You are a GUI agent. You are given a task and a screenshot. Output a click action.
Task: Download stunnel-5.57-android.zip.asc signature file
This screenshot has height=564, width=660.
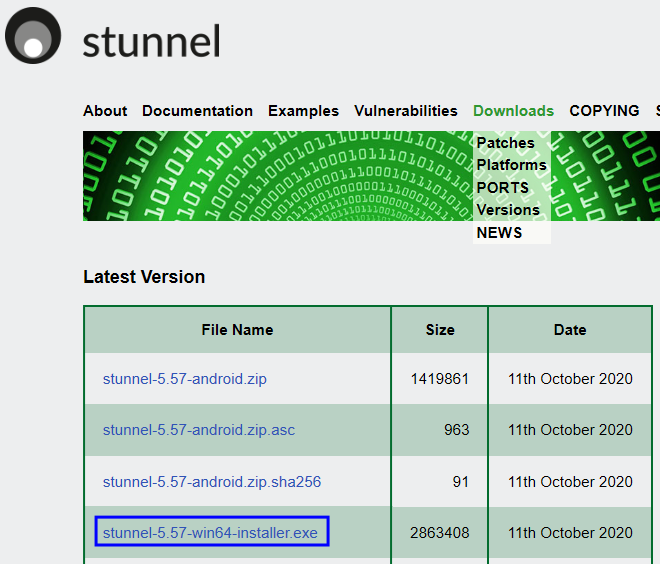coord(199,430)
